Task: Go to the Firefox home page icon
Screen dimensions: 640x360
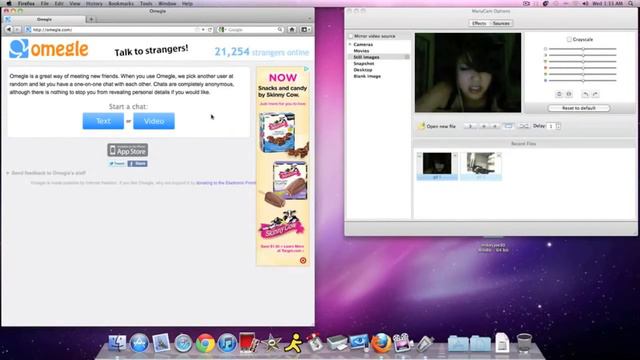Action: coord(292,29)
